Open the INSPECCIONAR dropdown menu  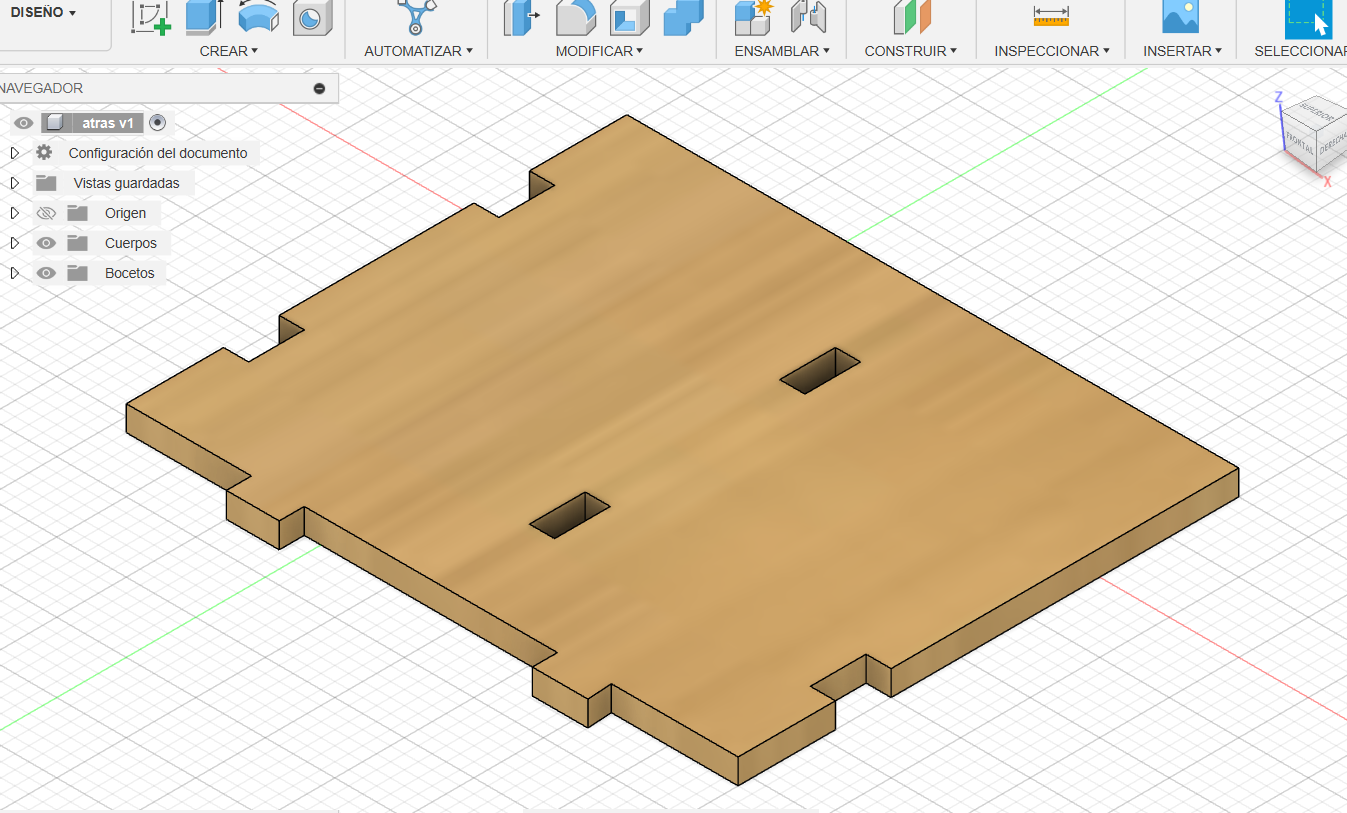tap(1053, 51)
